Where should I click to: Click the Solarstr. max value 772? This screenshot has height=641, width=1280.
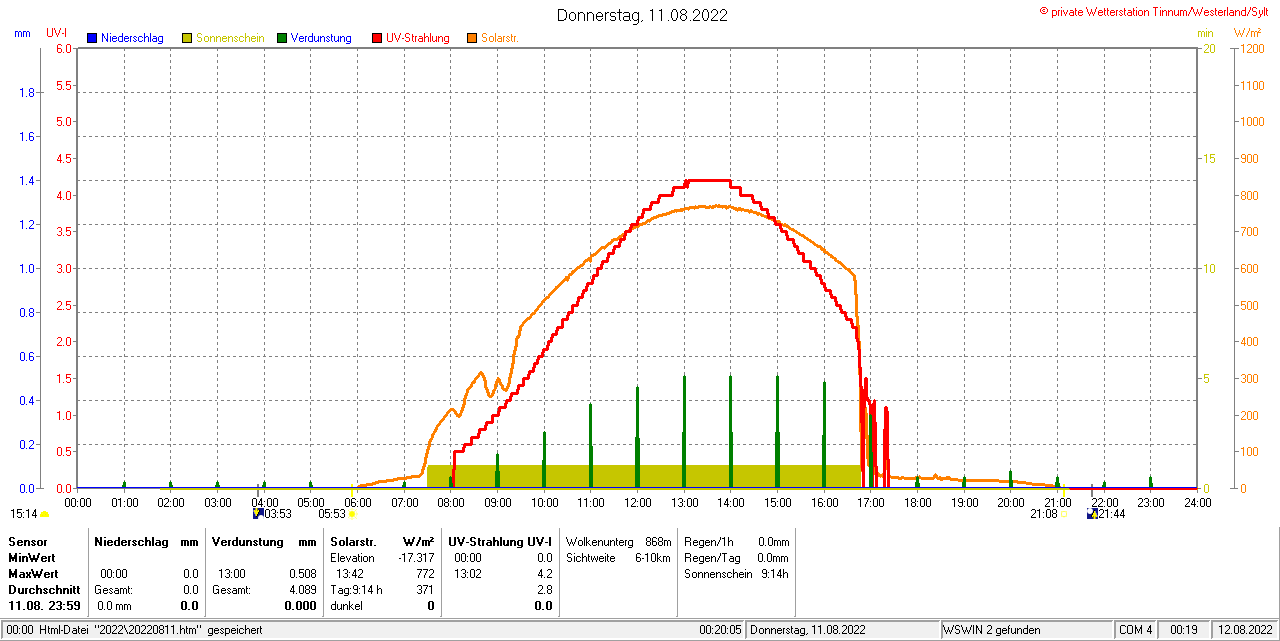(x=425, y=573)
